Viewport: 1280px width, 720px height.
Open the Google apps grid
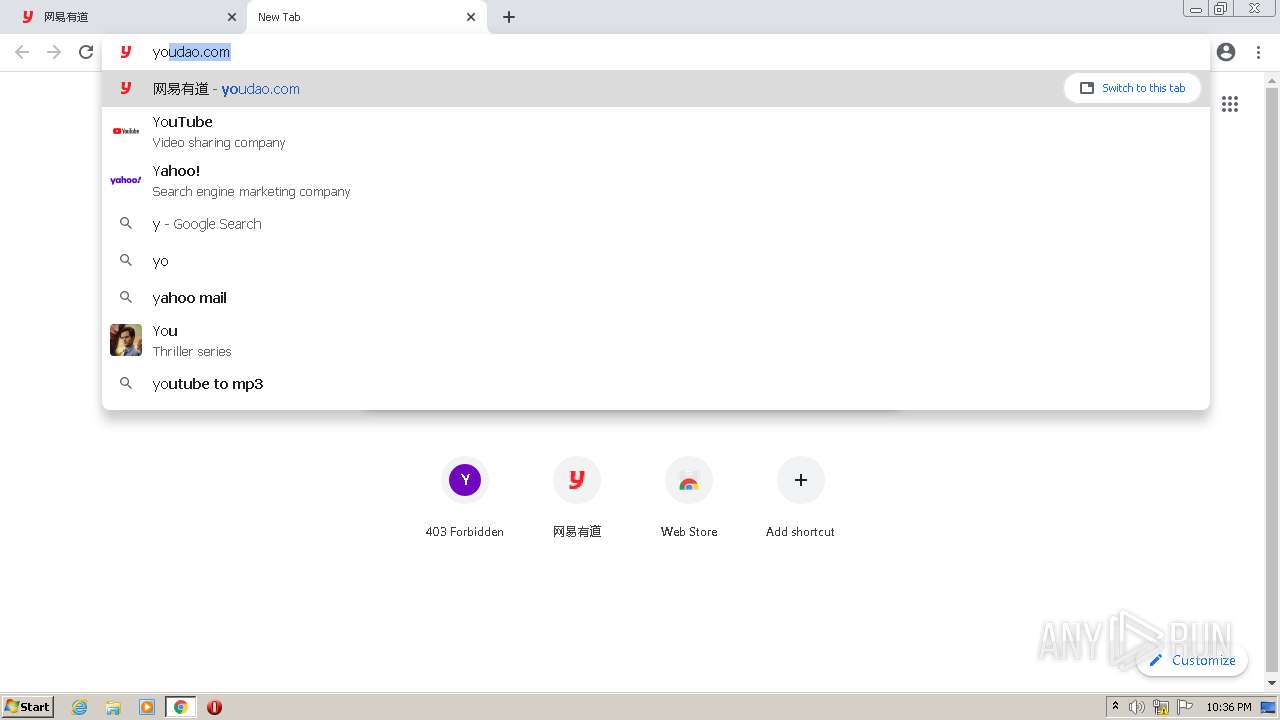1230,104
